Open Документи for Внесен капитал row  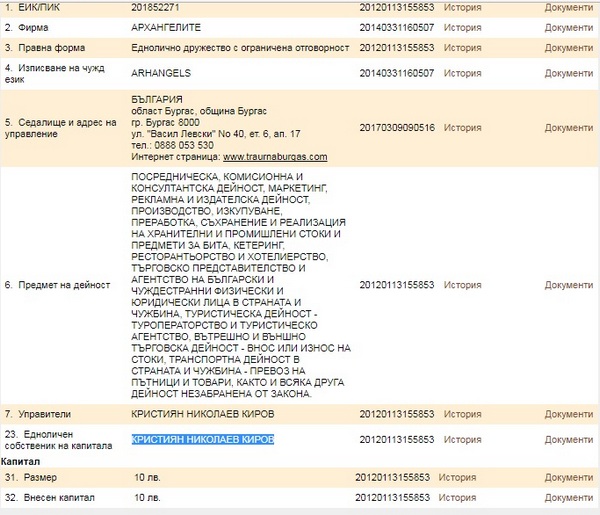point(569,498)
